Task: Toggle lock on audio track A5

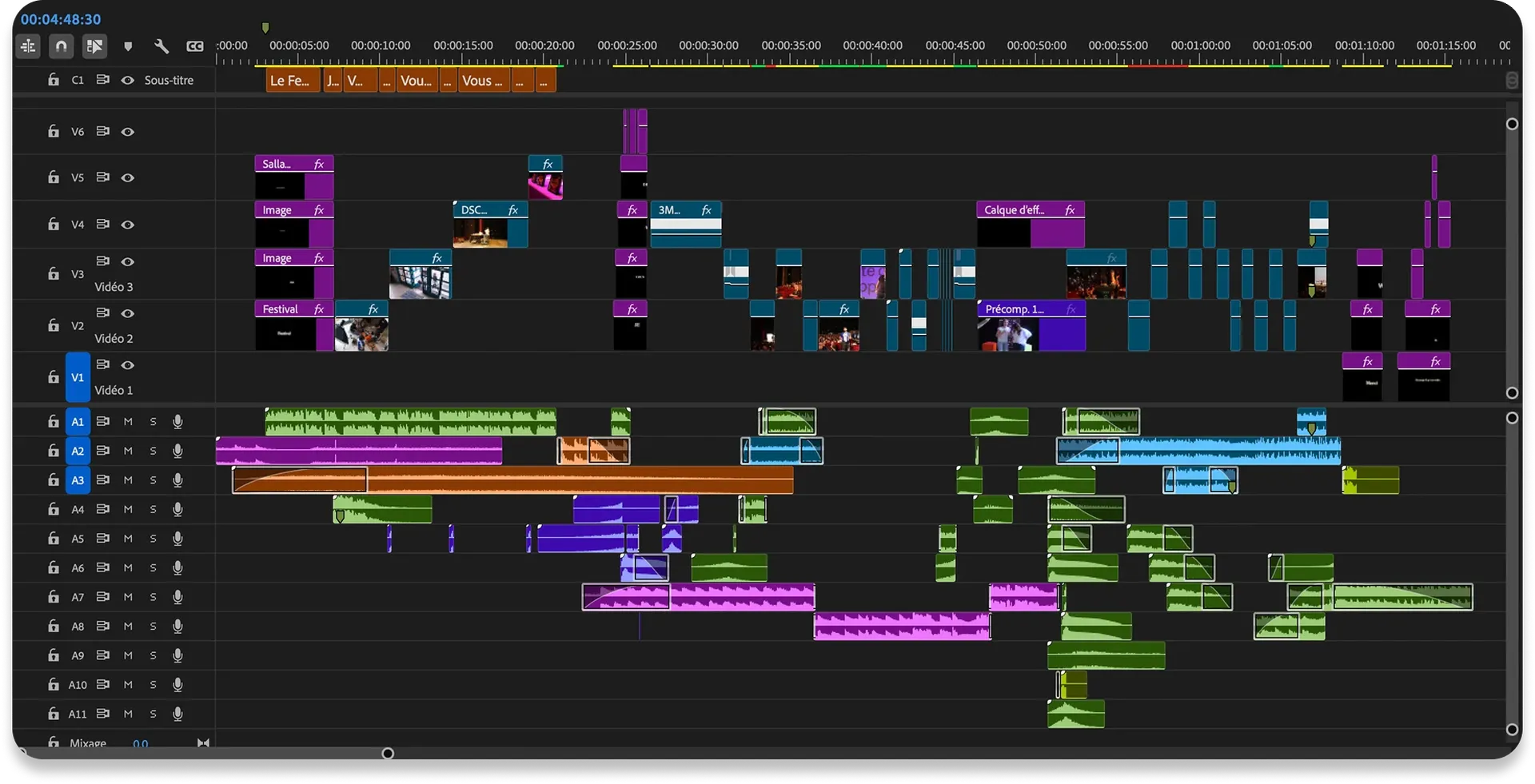Action: tap(54, 539)
